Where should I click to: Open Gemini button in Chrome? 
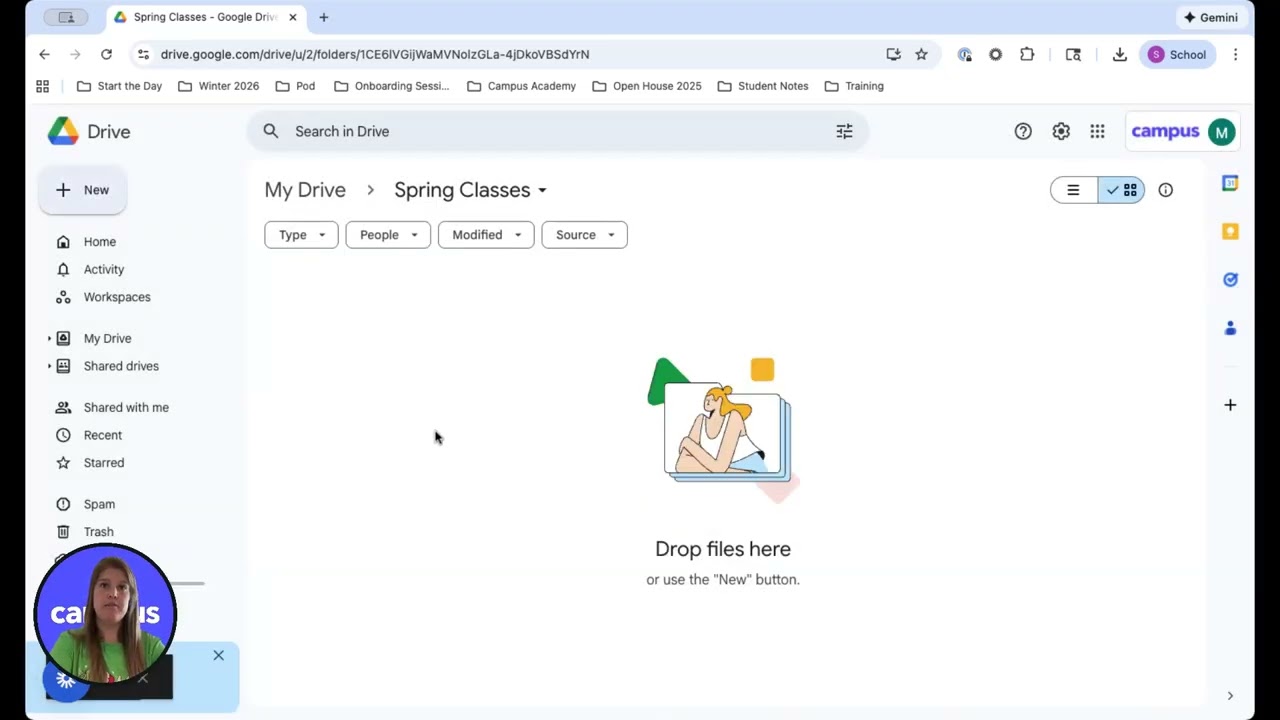point(1211,17)
